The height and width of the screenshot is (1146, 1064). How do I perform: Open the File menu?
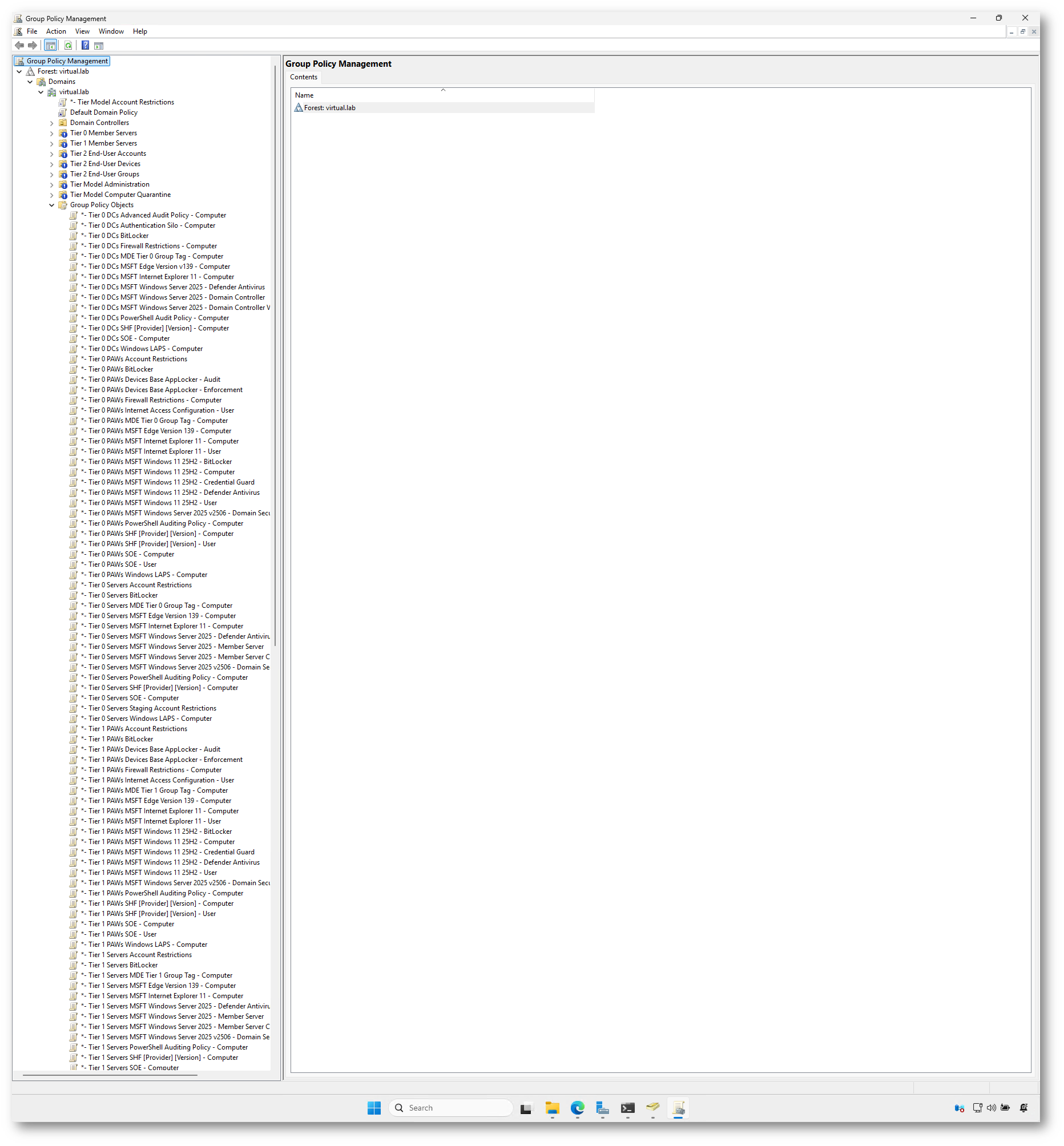click(32, 31)
